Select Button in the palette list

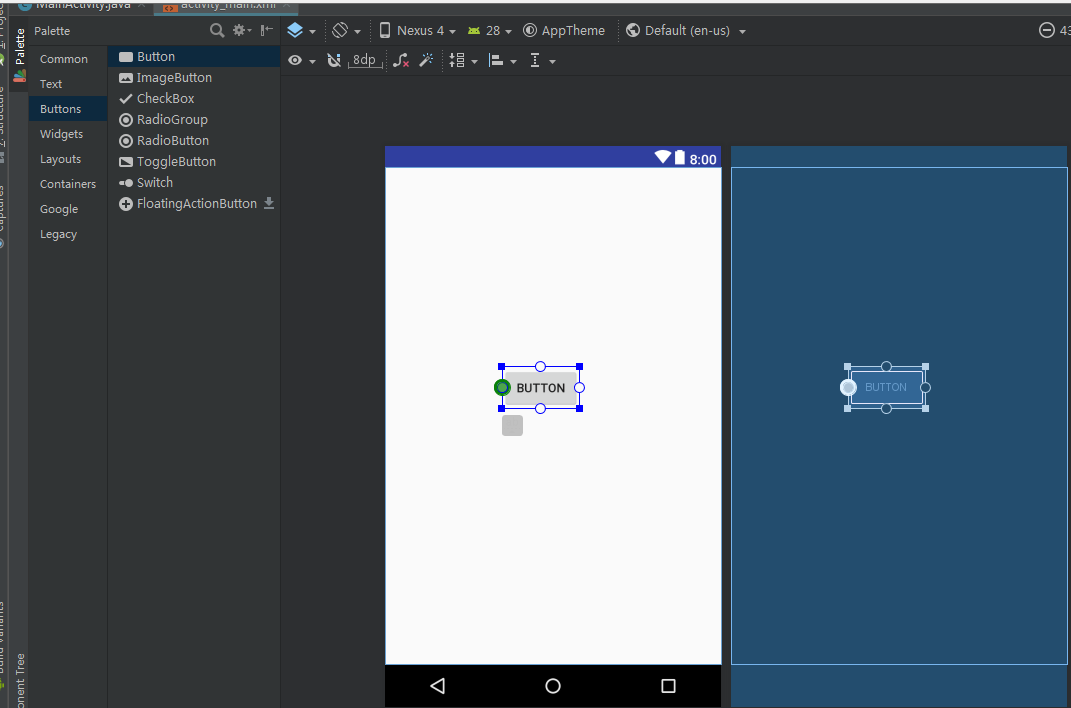tap(194, 57)
